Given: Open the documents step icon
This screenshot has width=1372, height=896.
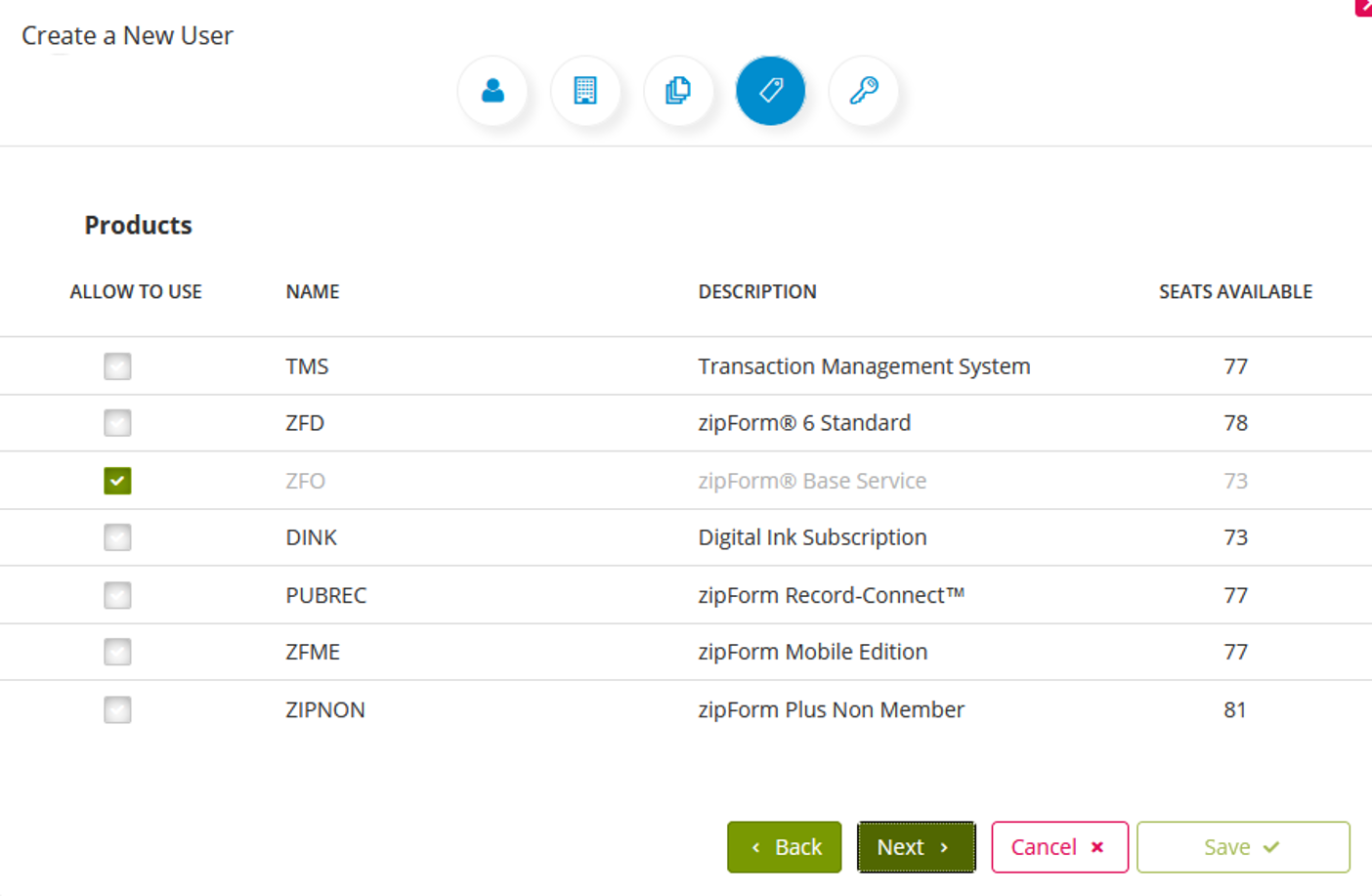Looking at the screenshot, I should click(678, 90).
